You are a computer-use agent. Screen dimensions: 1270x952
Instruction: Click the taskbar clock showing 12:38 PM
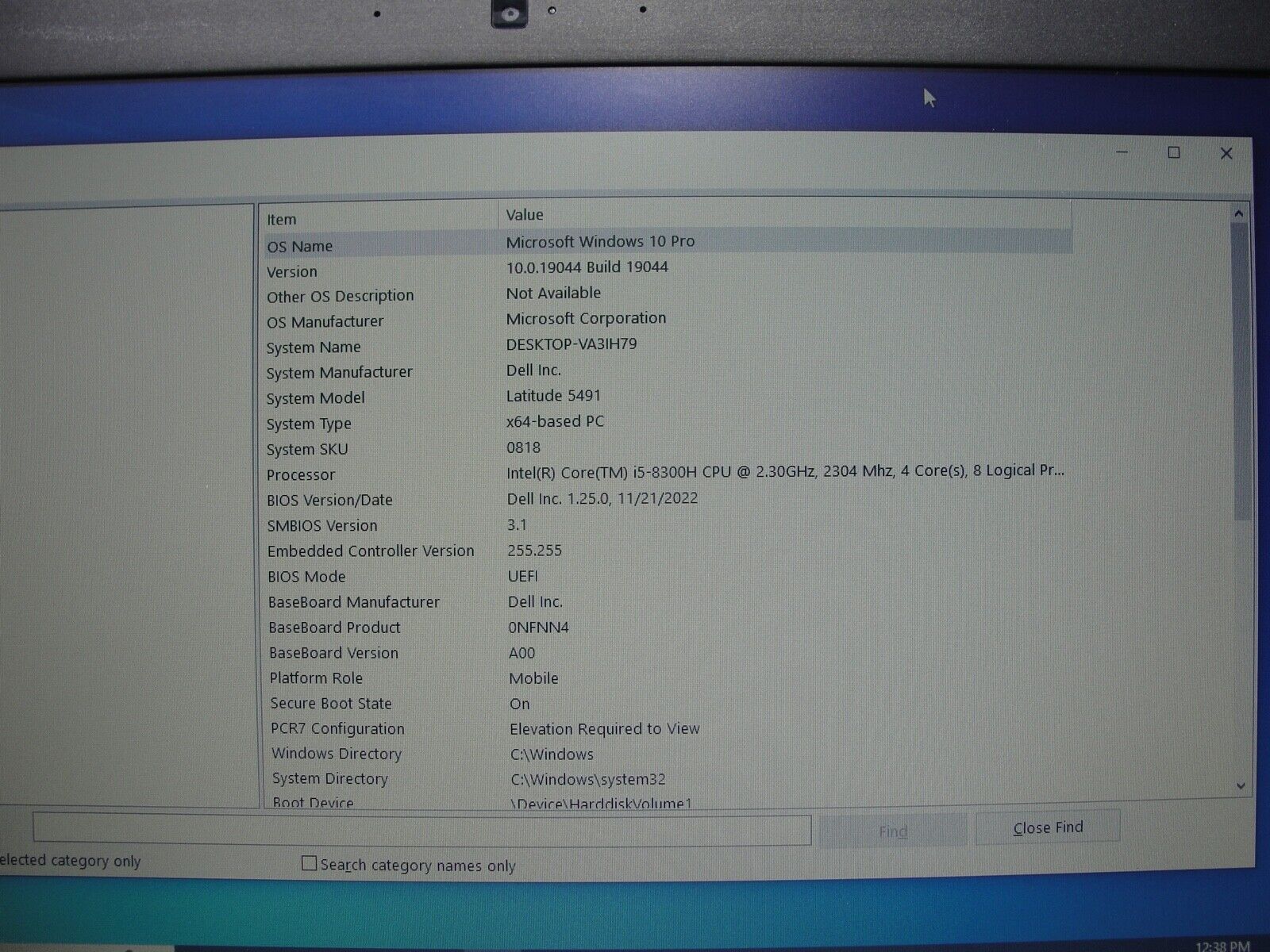pos(1222,946)
